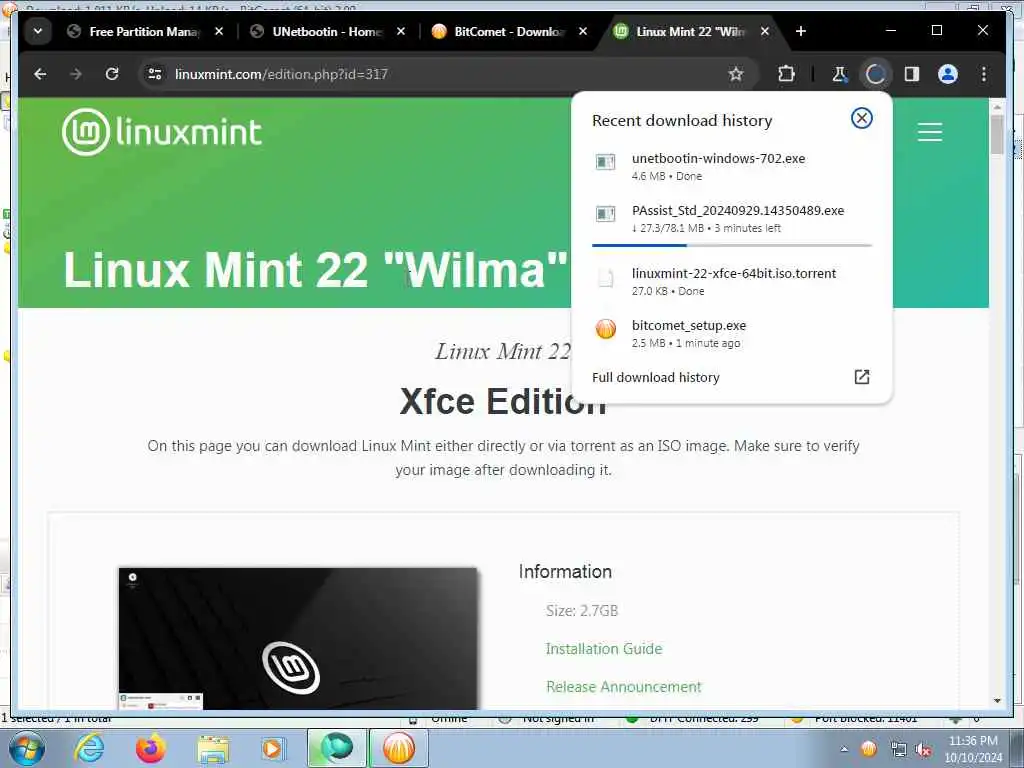Viewport: 1024px width, 768px height.
Task: Open the Release Announcement link
Action: click(623, 687)
